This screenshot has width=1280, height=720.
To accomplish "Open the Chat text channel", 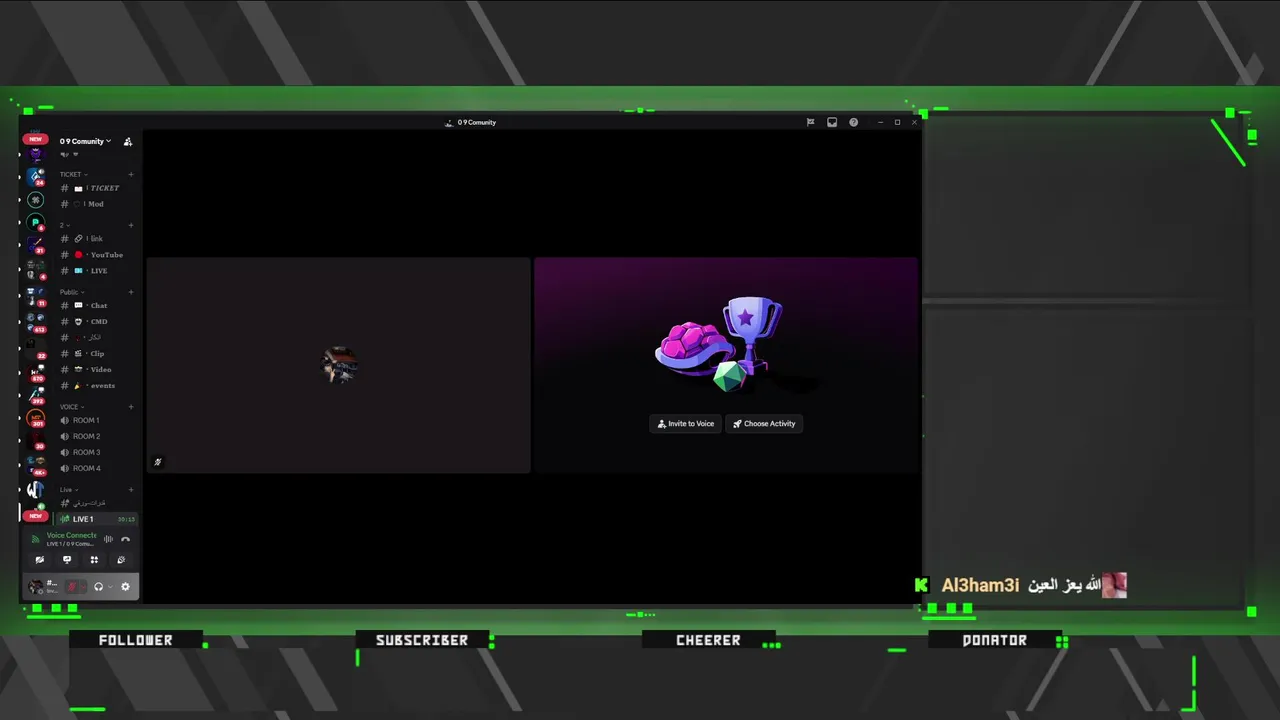I will click(97, 306).
